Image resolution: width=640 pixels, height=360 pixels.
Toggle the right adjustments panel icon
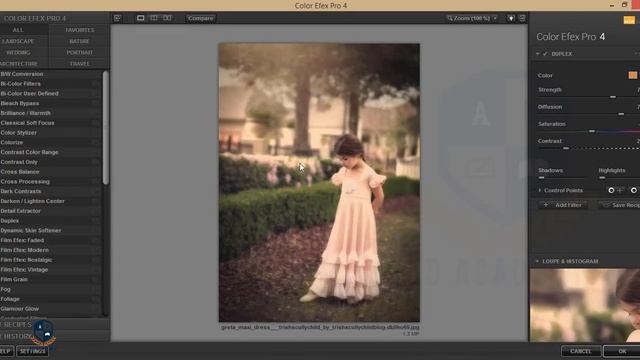click(x=522, y=18)
